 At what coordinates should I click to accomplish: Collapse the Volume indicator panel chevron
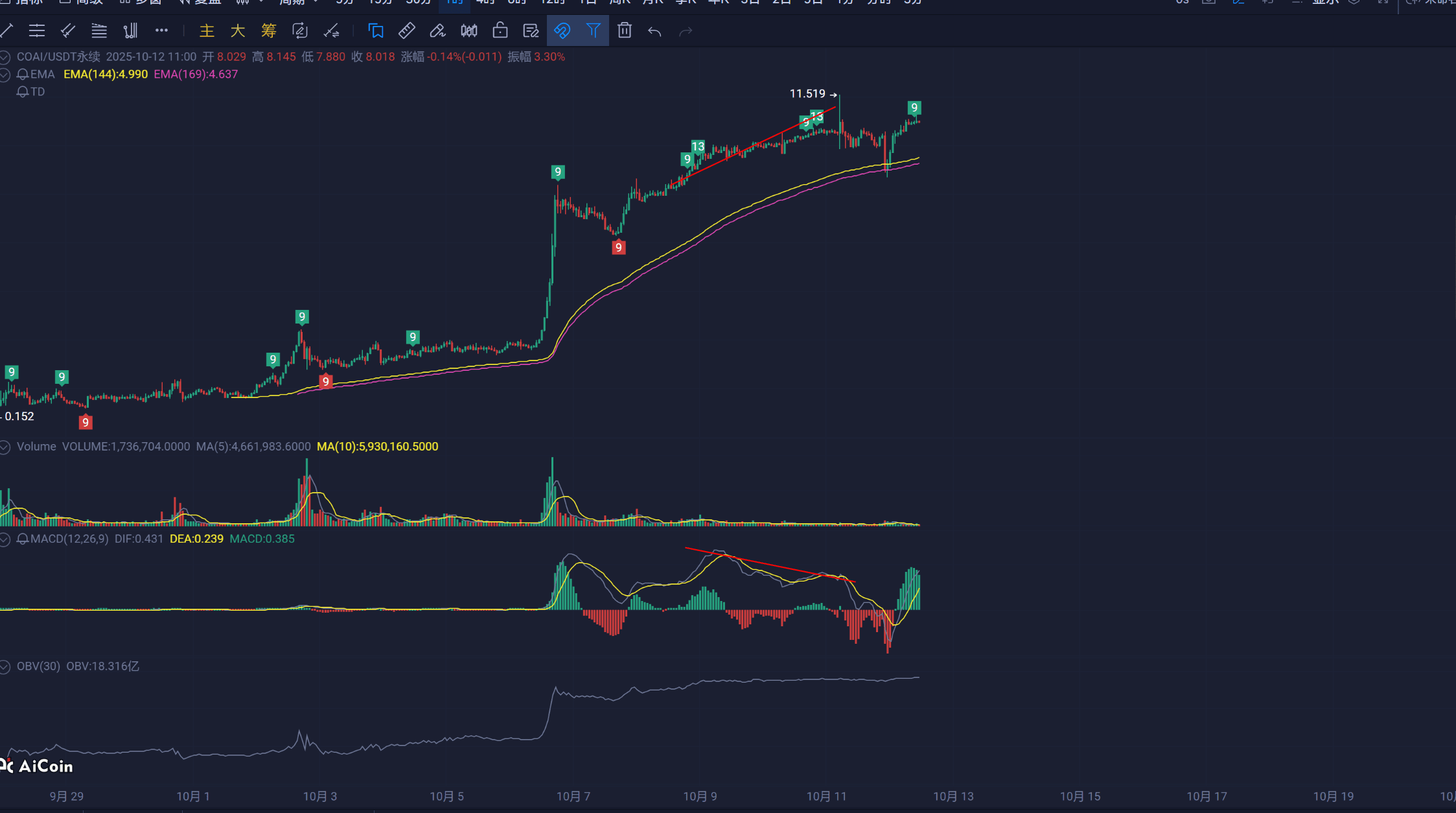(x=5, y=447)
